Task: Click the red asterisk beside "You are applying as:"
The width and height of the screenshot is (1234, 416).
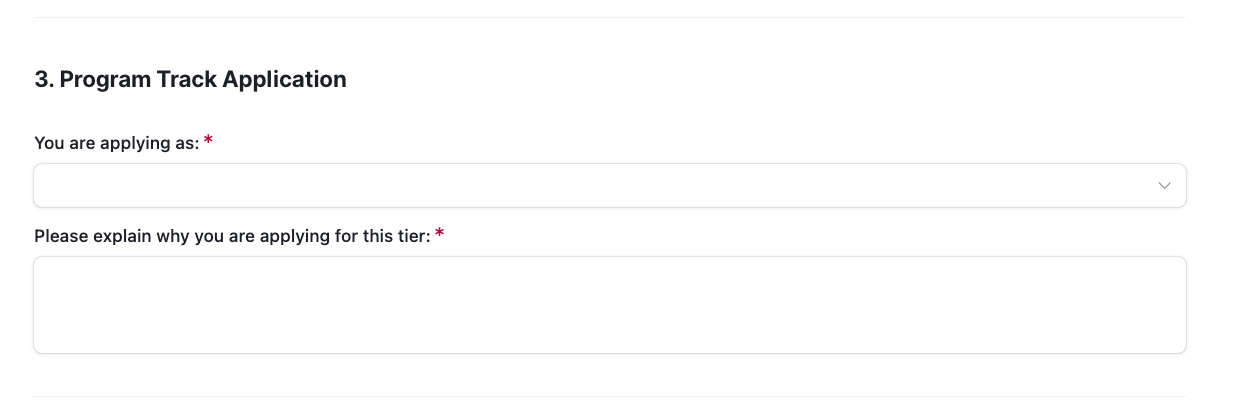Action: 208,142
